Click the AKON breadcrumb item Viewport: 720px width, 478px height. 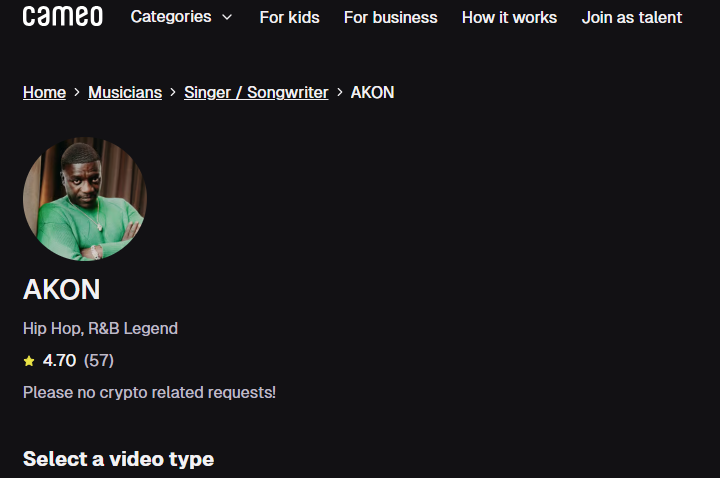[x=372, y=92]
